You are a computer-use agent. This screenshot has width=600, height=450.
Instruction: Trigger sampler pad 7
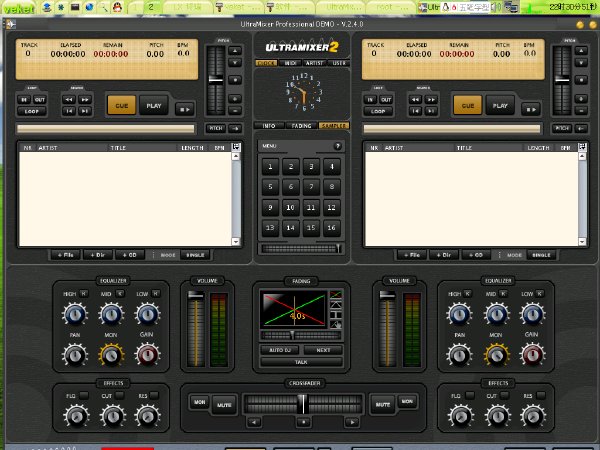(x=311, y=187)
